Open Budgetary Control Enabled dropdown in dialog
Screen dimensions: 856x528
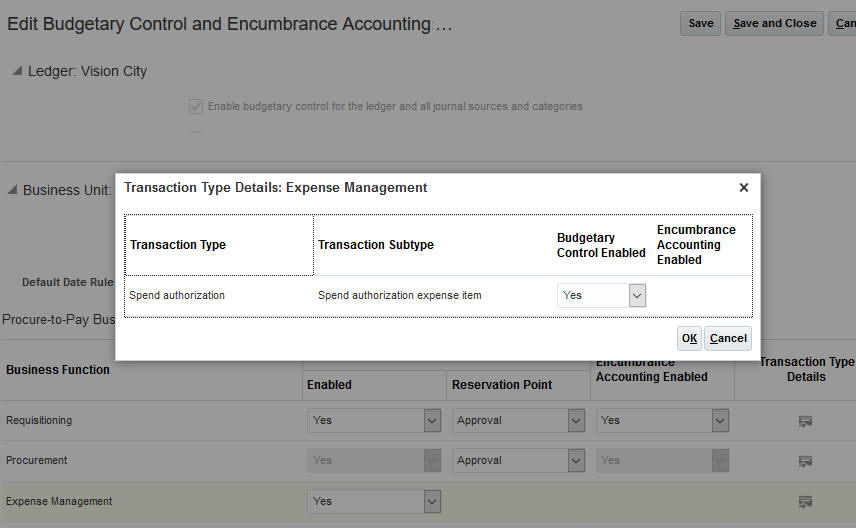637,295
